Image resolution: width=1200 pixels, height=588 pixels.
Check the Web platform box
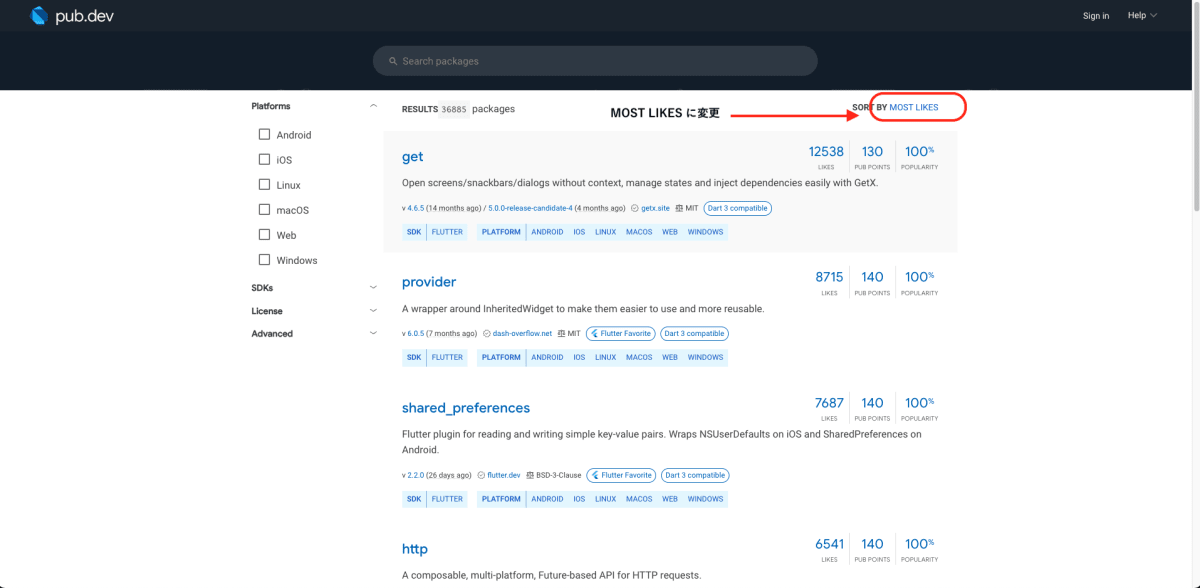[264, 234]
